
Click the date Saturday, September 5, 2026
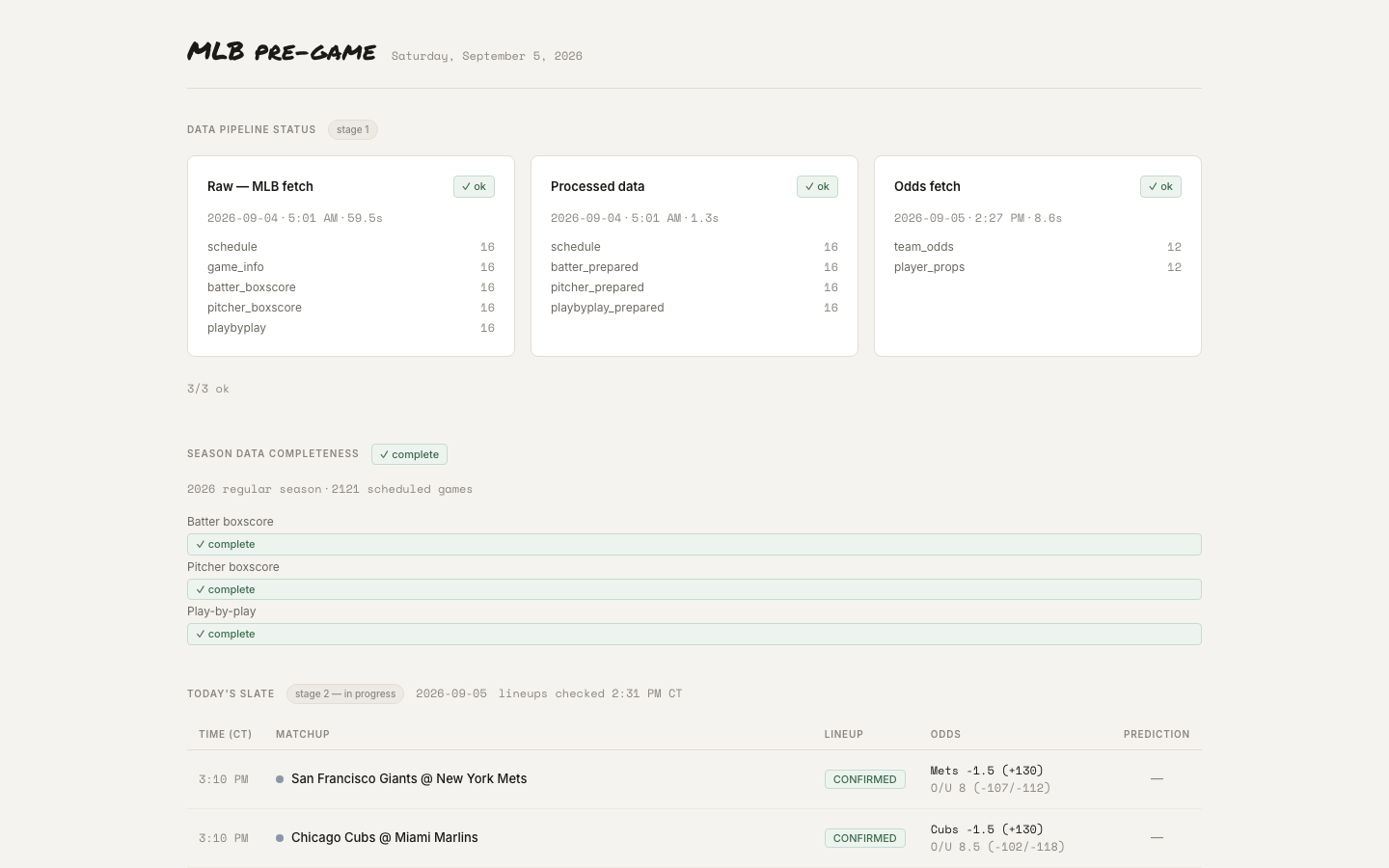[487, 56]
